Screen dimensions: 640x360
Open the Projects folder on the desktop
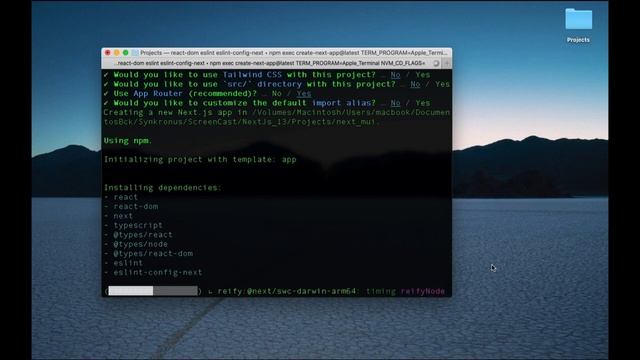pos(578,19)
